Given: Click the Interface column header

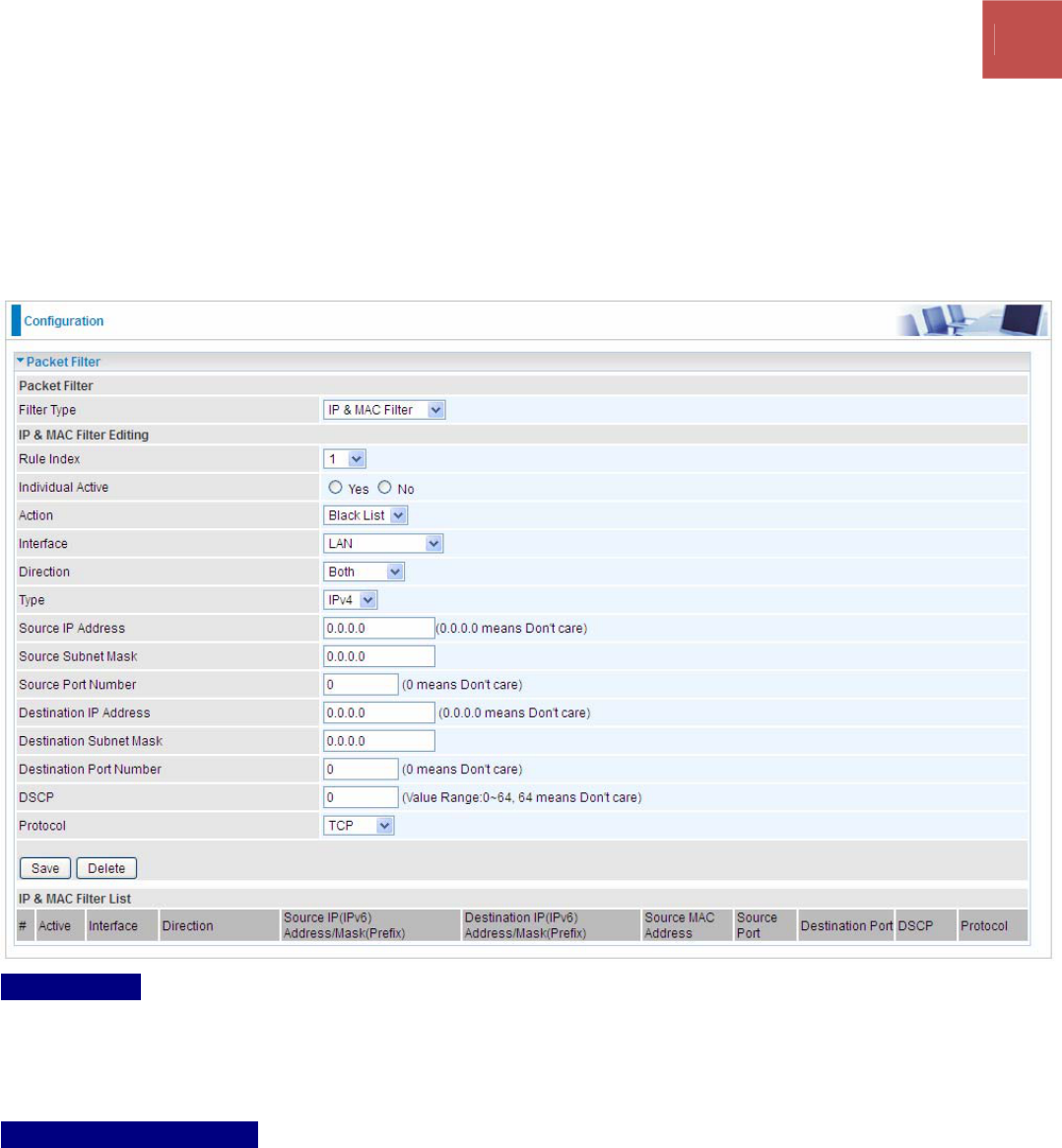Looking at the screenshot, I should pyautogui.click(x=122, y=925).
